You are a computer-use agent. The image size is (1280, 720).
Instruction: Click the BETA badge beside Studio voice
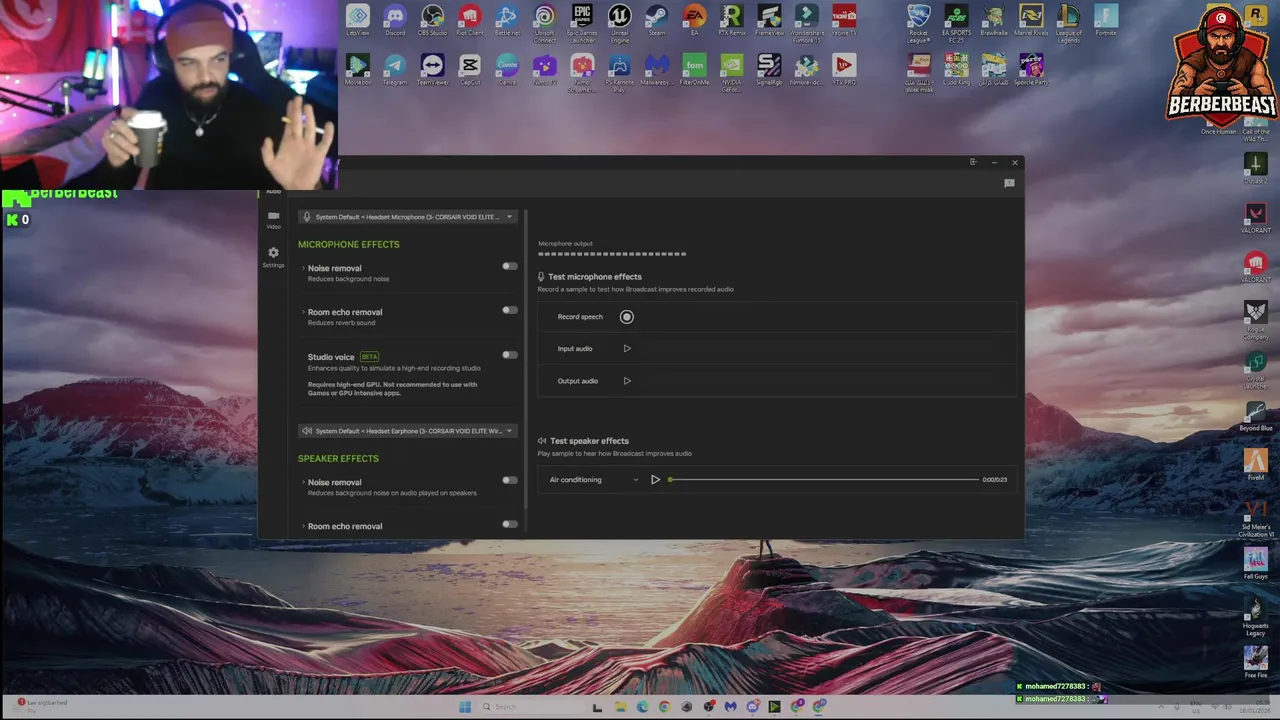click(369, 357)
